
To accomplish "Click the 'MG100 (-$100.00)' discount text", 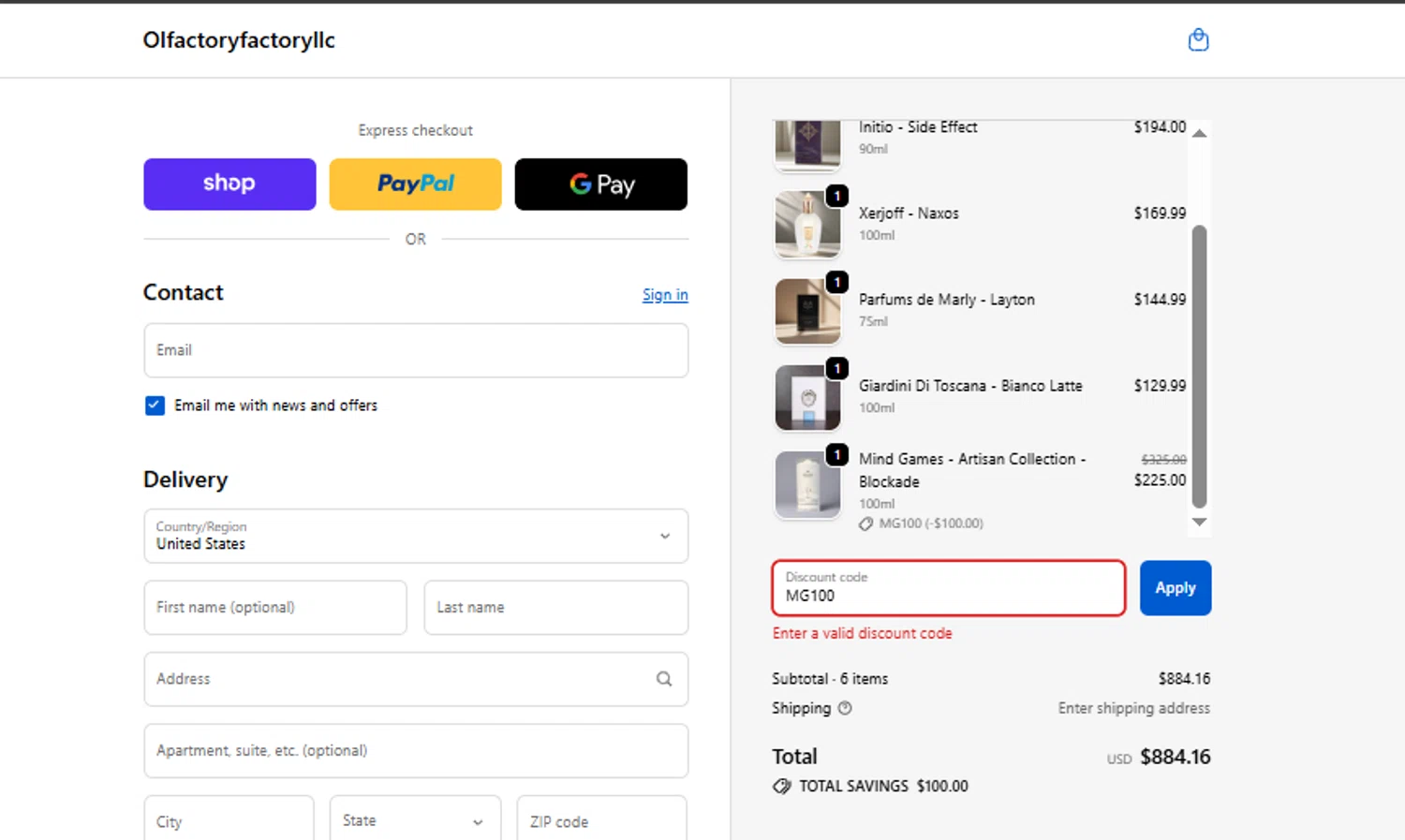I will [931, 523].
